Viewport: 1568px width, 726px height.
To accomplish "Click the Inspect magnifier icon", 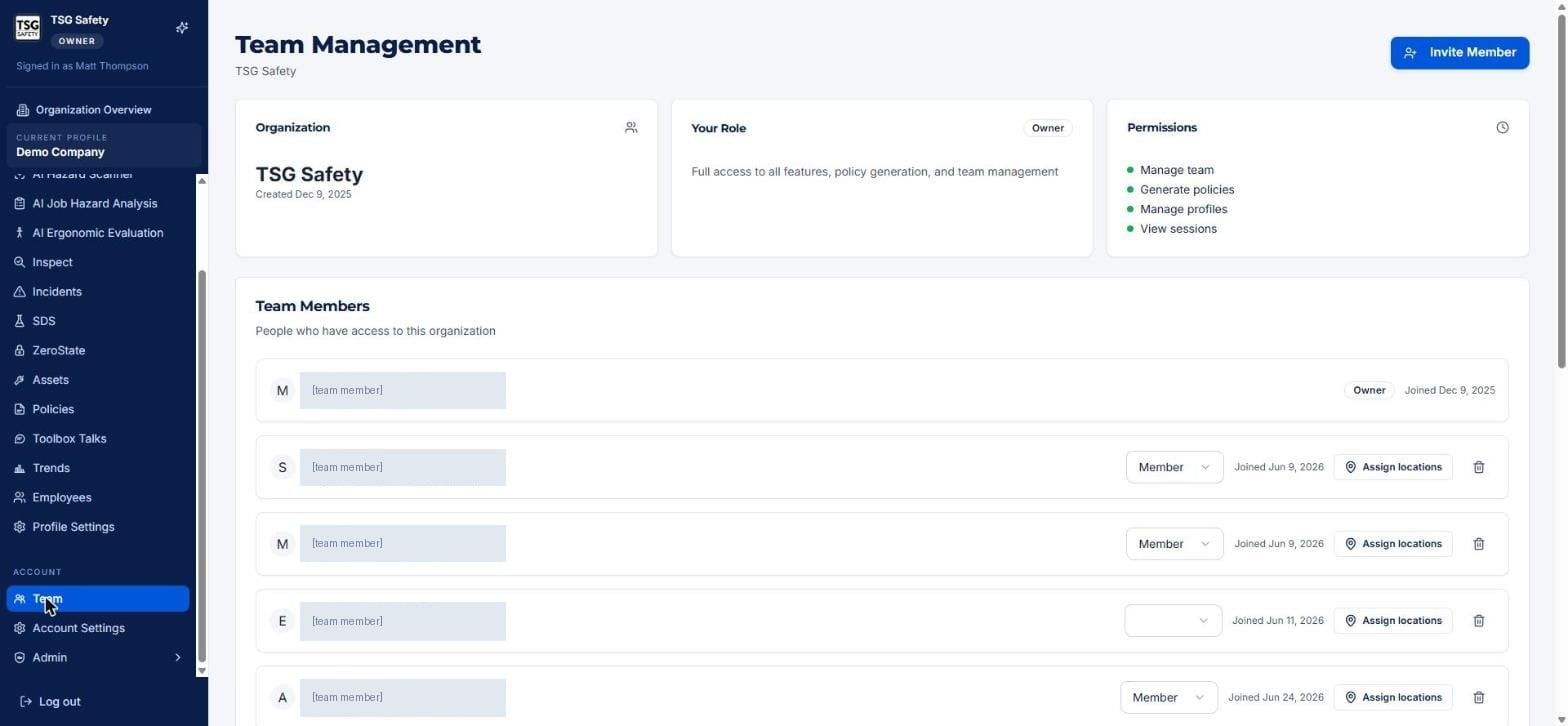I will tap(20, 263).
